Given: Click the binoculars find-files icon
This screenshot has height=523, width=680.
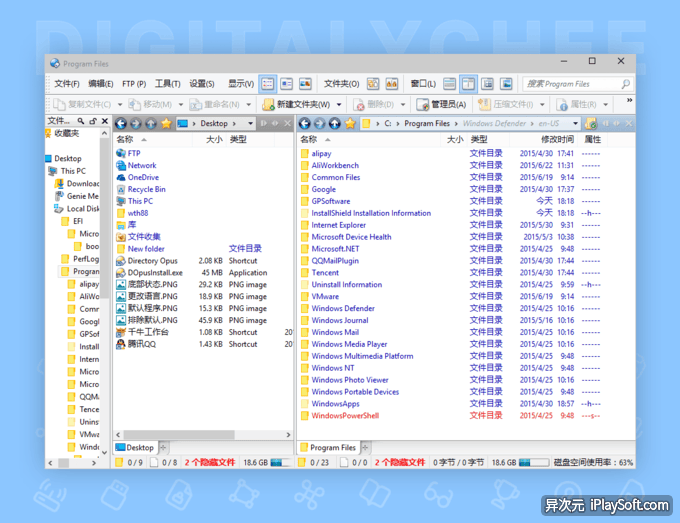Looking at the screenshot, I should point(392,84).
